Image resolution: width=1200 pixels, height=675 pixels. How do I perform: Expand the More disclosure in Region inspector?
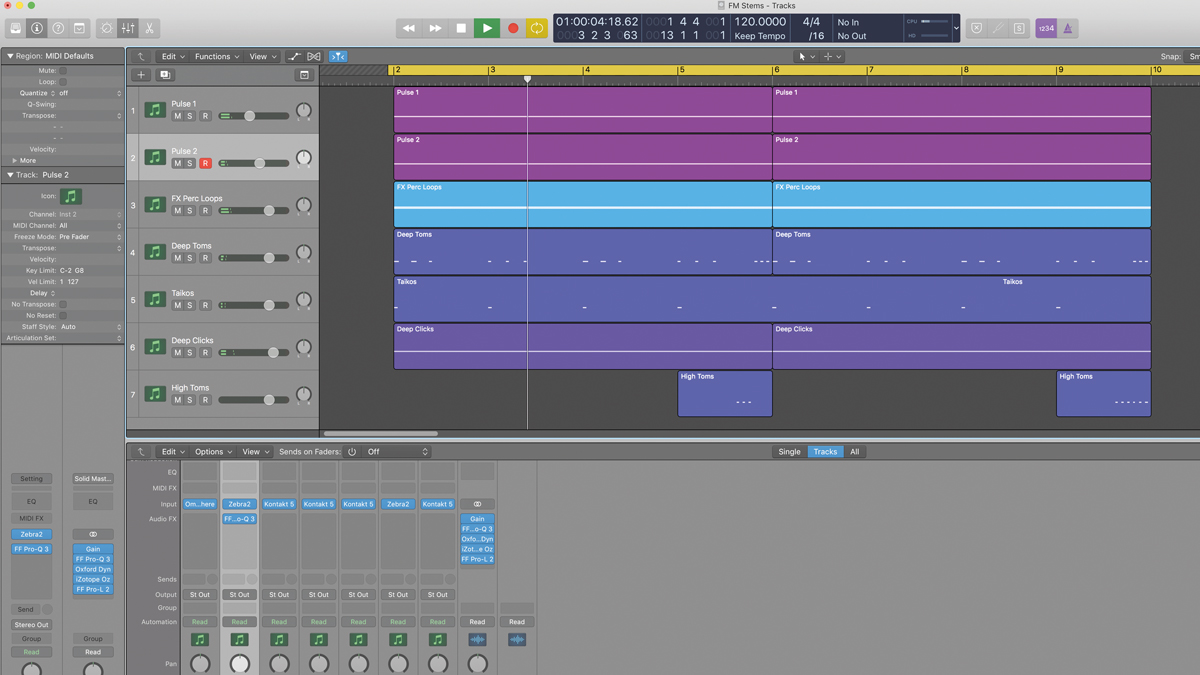pyautogui.click(x=14, y=160)
